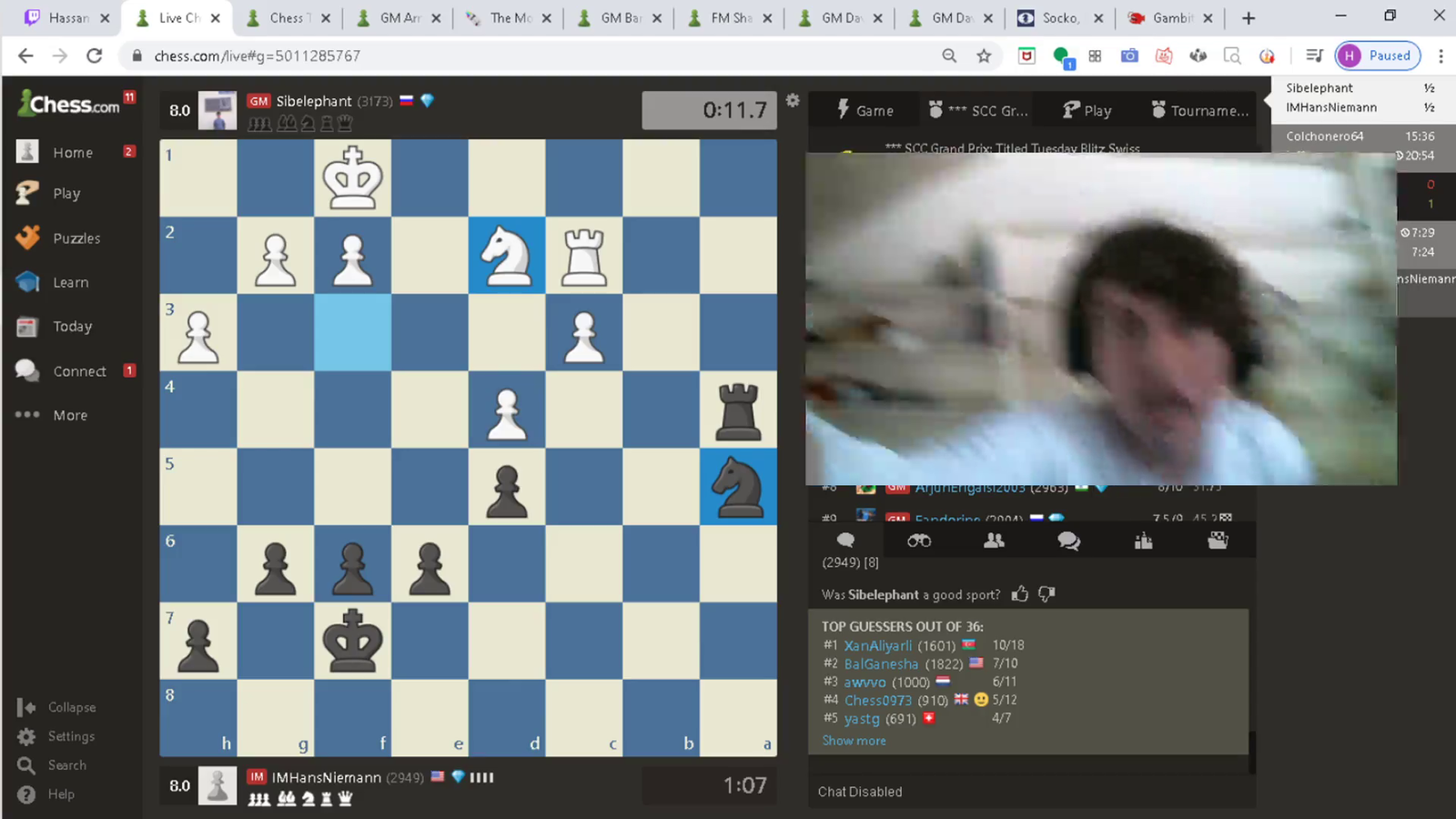Click IMHansNiemann's username below board
The height and width of the screenshot is (819, 1456).
tap(327, 777)
